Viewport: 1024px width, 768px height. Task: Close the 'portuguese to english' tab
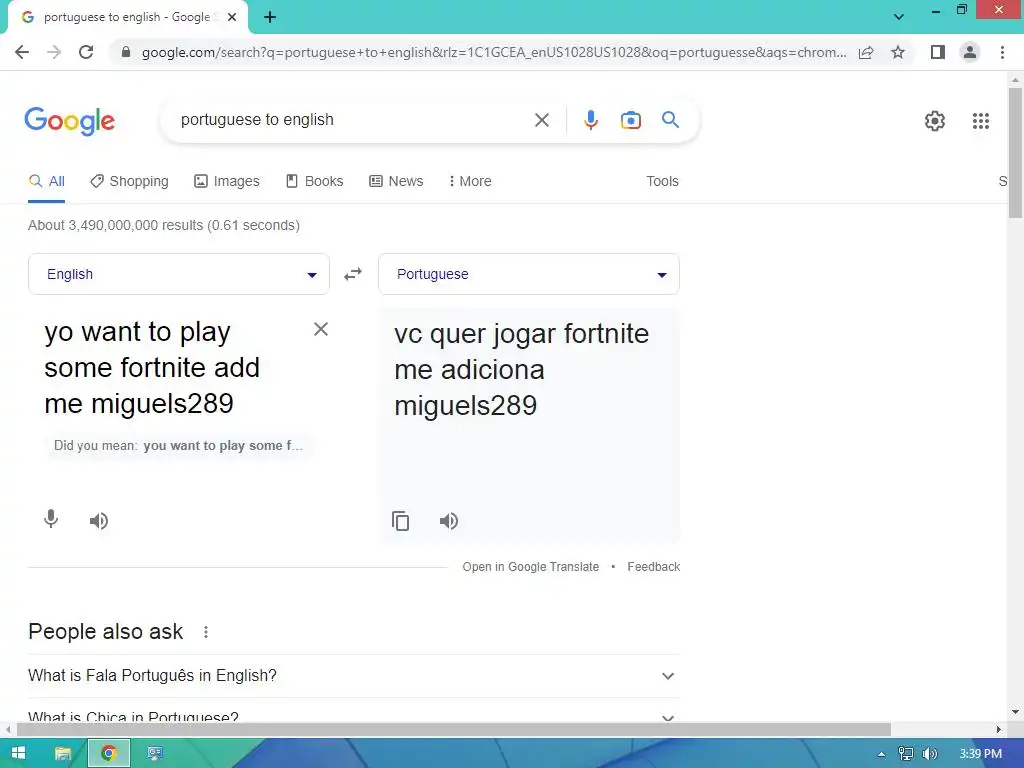(232, 18)
